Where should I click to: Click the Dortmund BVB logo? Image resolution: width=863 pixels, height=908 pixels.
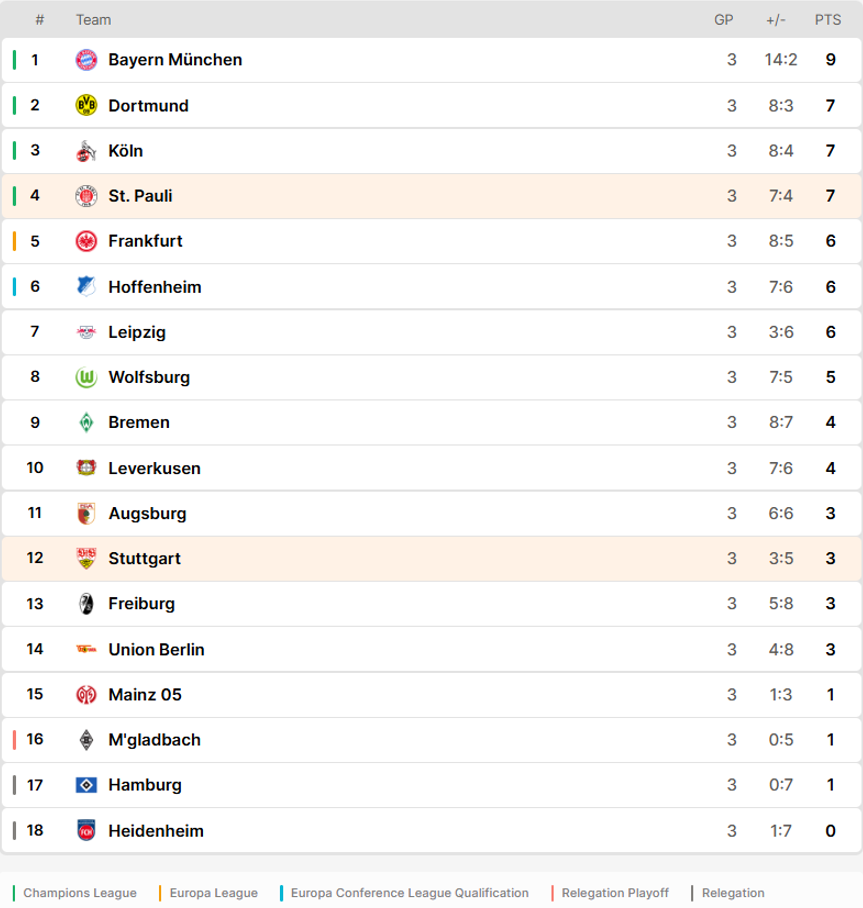[86, 105]
